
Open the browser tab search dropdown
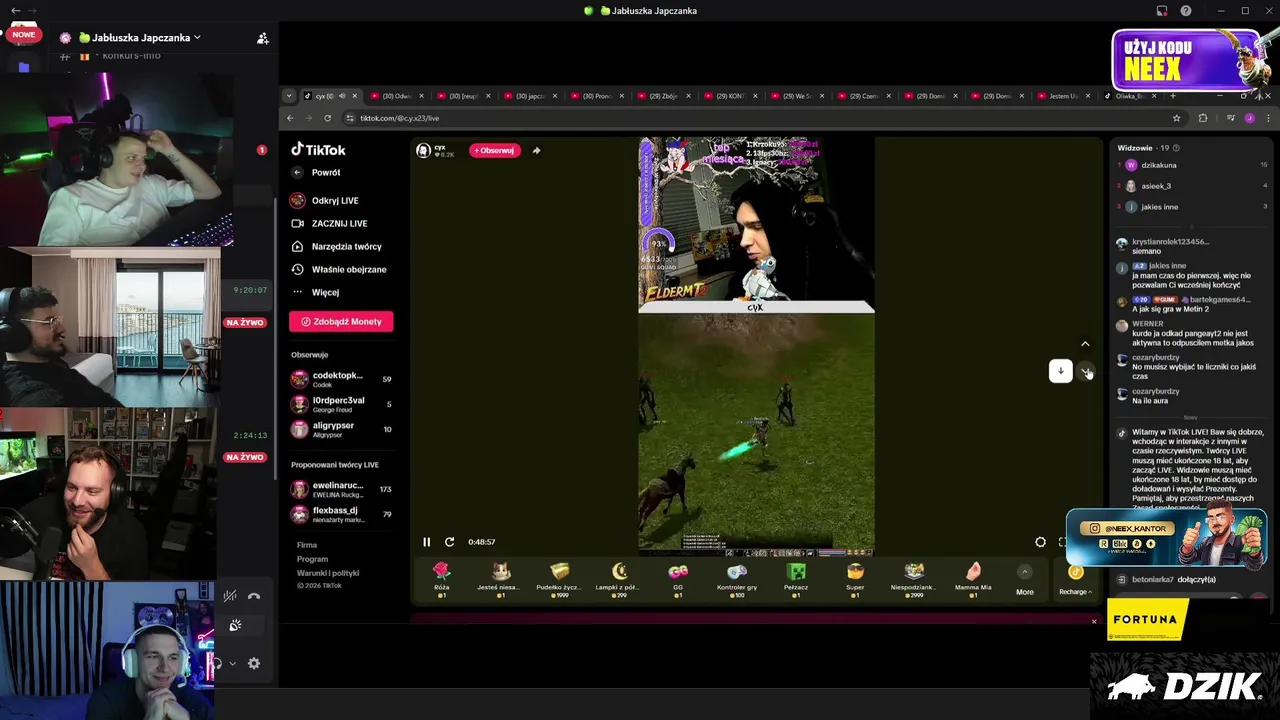point(289,96)
